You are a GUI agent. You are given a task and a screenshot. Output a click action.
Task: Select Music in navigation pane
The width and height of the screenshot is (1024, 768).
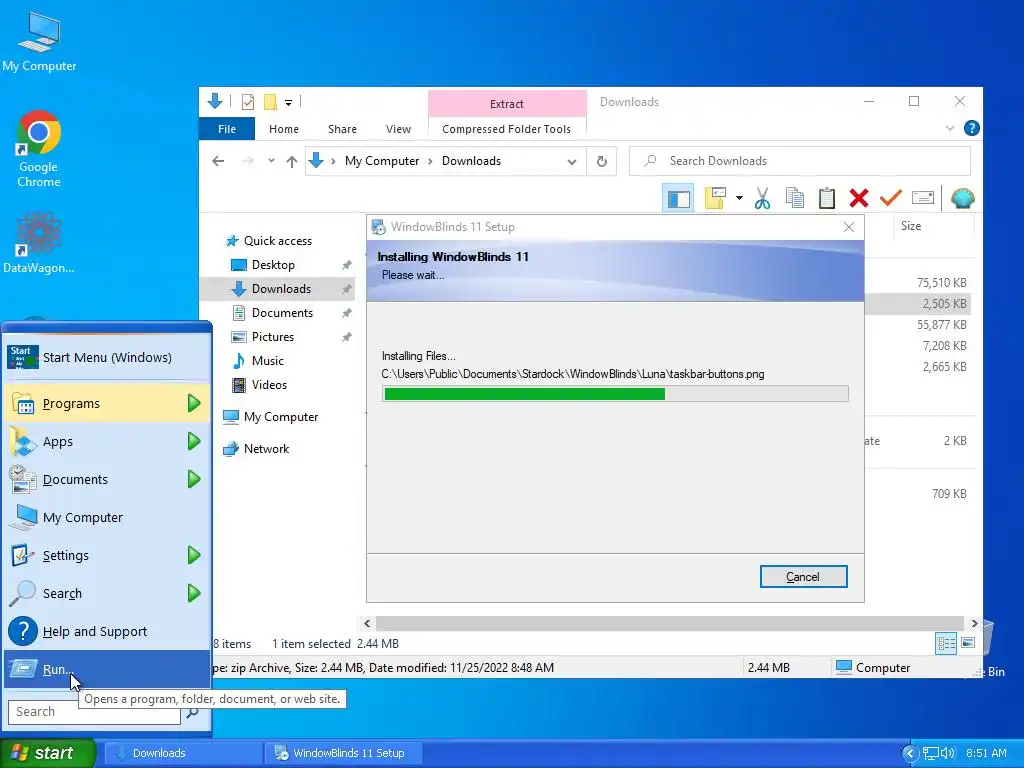267,361
